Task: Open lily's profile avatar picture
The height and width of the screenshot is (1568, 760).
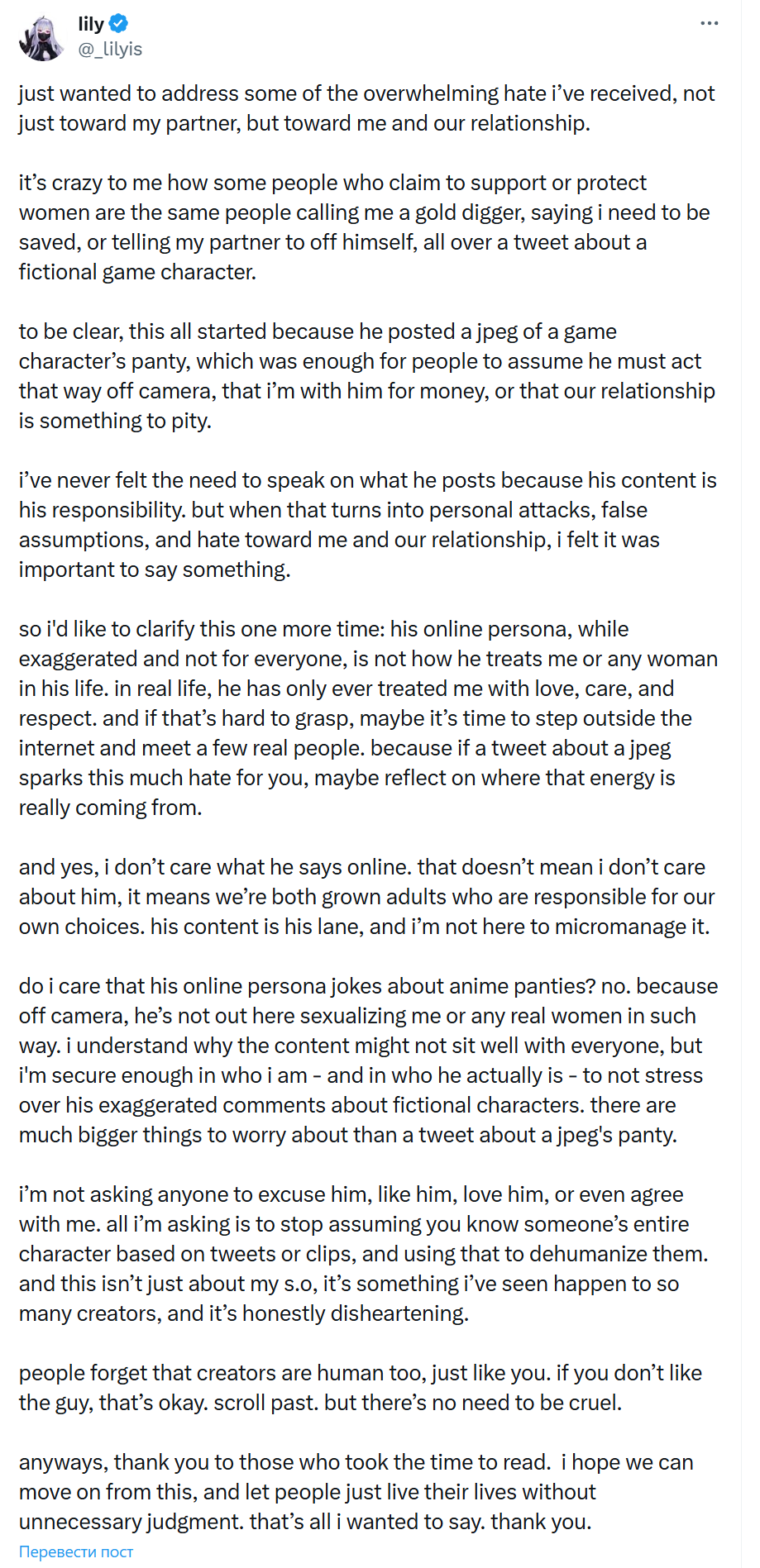Action: pos(41,38)
